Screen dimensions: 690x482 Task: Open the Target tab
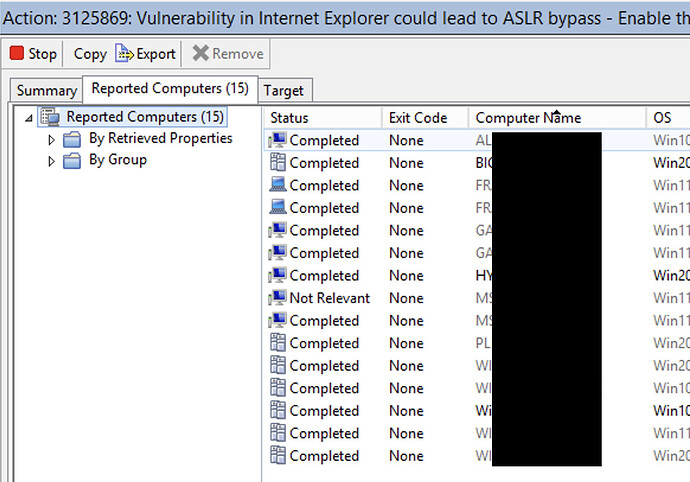[x=283, y=90]
